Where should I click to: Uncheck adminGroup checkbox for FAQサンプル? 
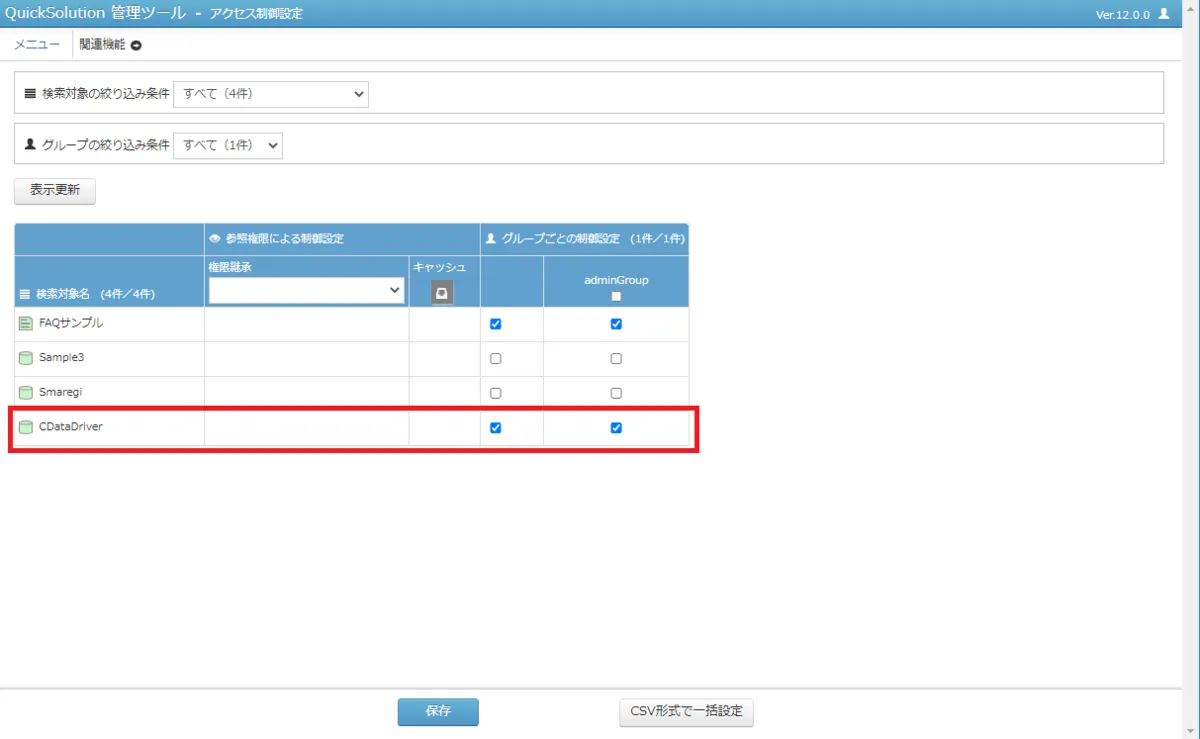pos(616,324)
